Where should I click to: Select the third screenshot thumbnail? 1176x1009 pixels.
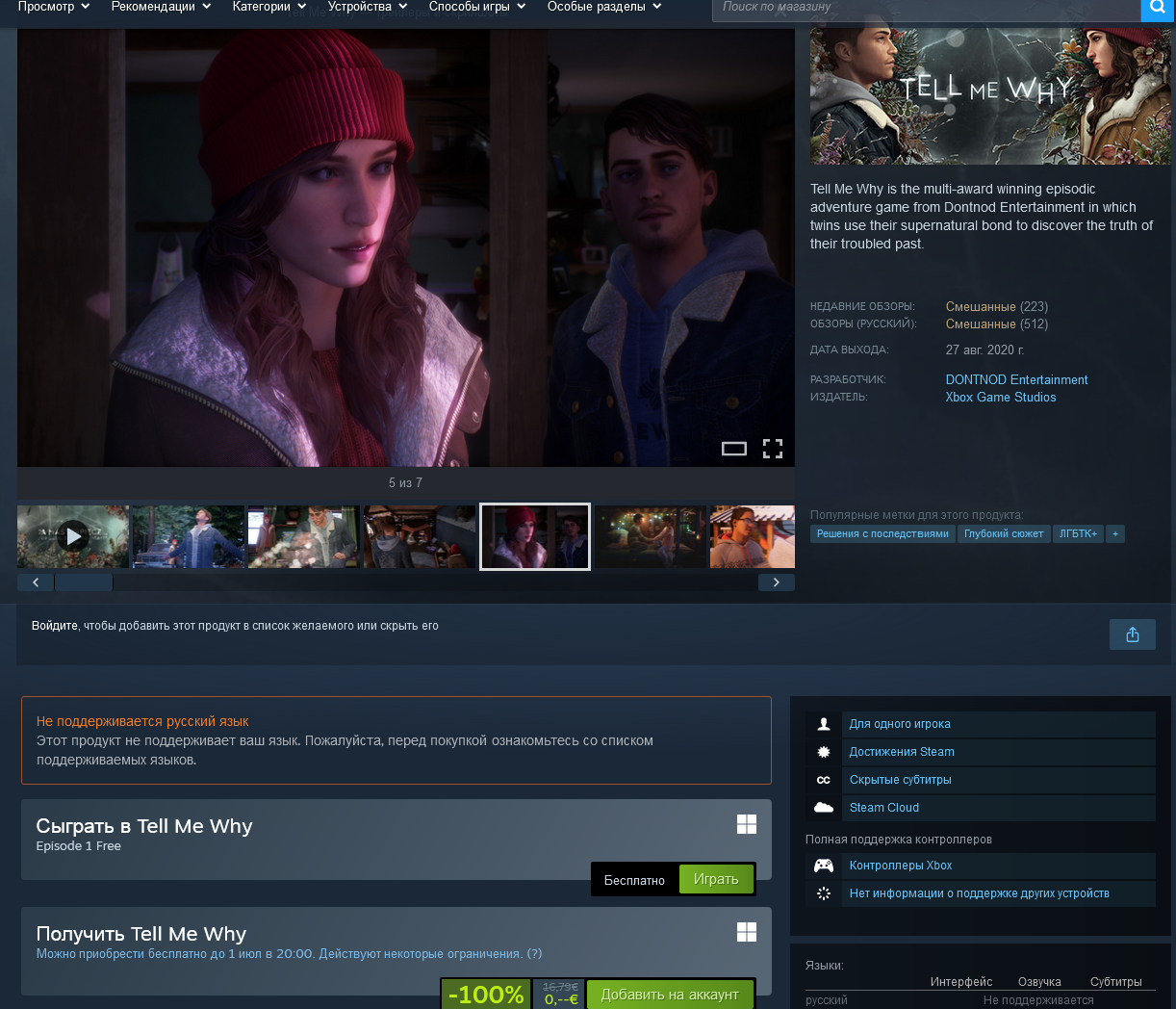(x=304, y=536)
